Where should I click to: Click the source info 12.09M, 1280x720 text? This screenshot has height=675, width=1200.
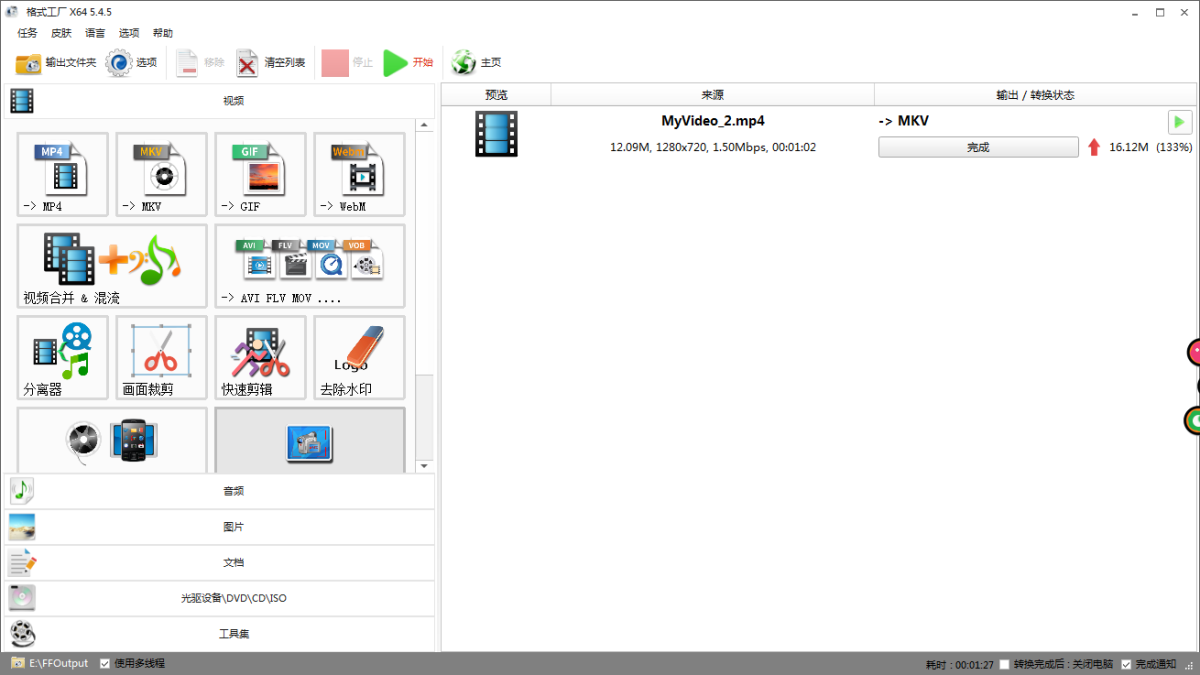713,147
